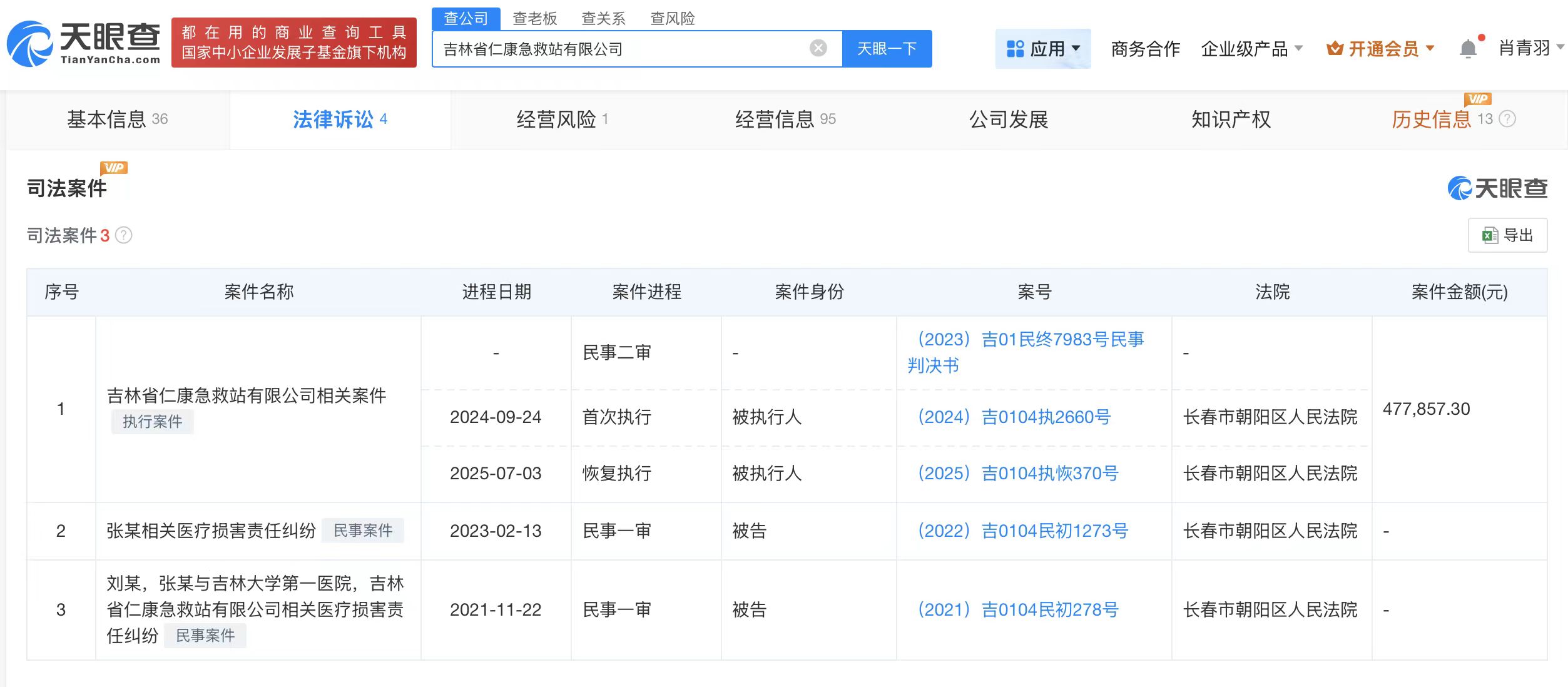Click the date 2021-11-22
Screen dimensions: 1568x687
496,610
